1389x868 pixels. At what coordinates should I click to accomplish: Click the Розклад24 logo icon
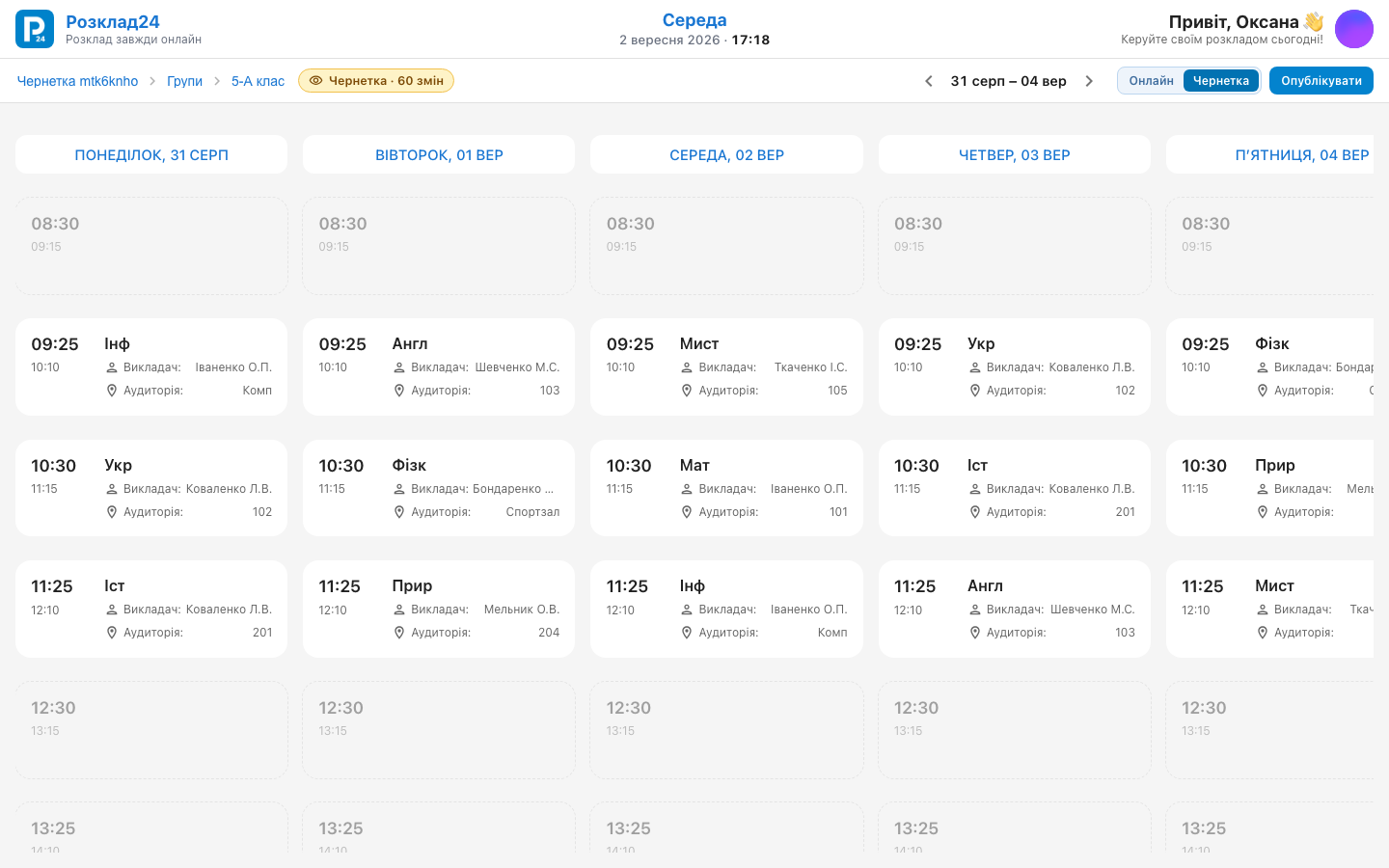pos(35,29)
